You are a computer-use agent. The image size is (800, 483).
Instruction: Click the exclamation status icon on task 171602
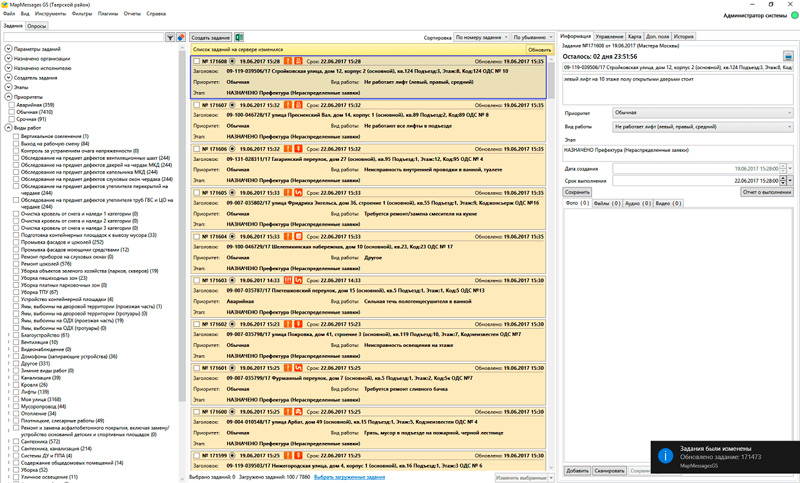[288, 324]
